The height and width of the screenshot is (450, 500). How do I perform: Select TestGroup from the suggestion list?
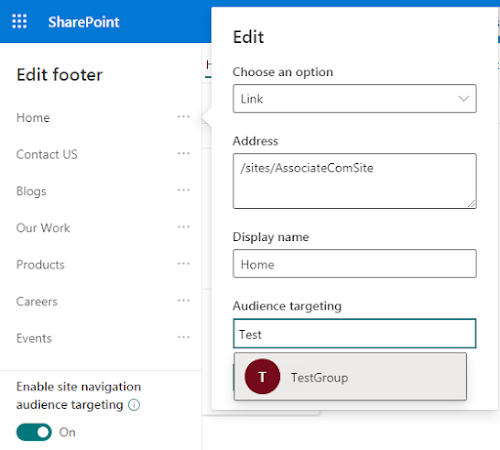(350, 377)
